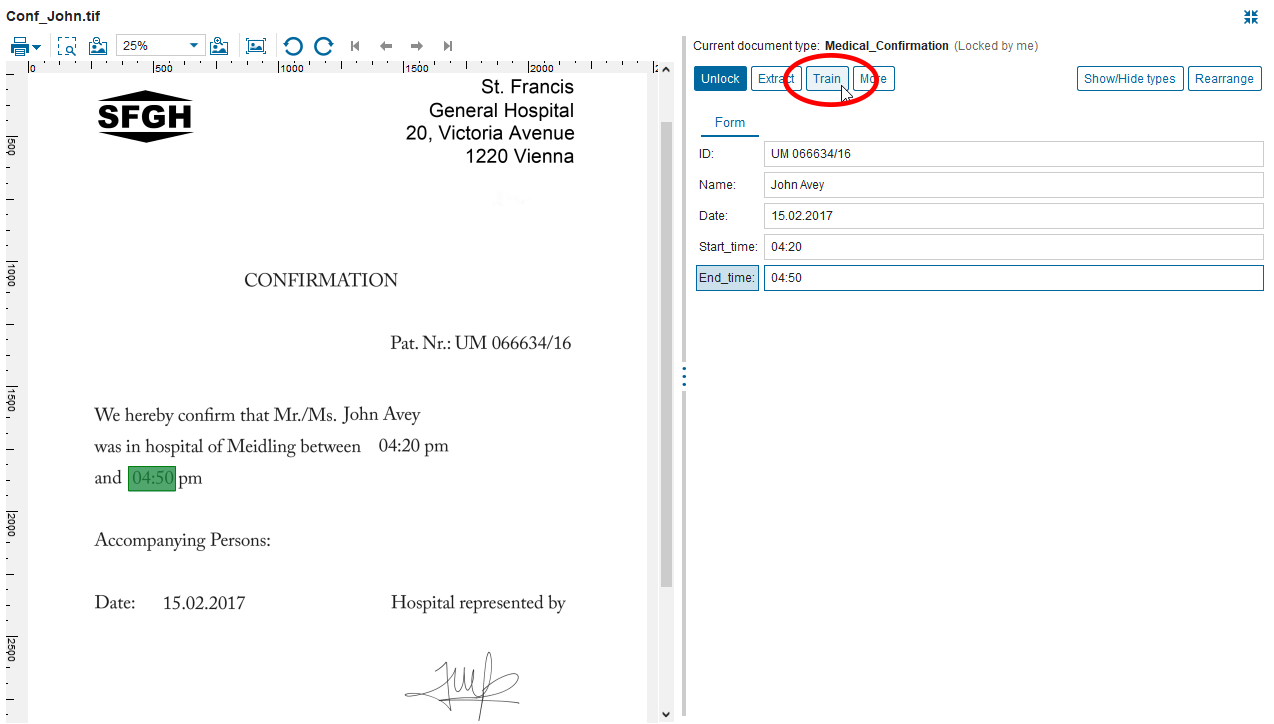Click the panel splitter handle dots

684,377
